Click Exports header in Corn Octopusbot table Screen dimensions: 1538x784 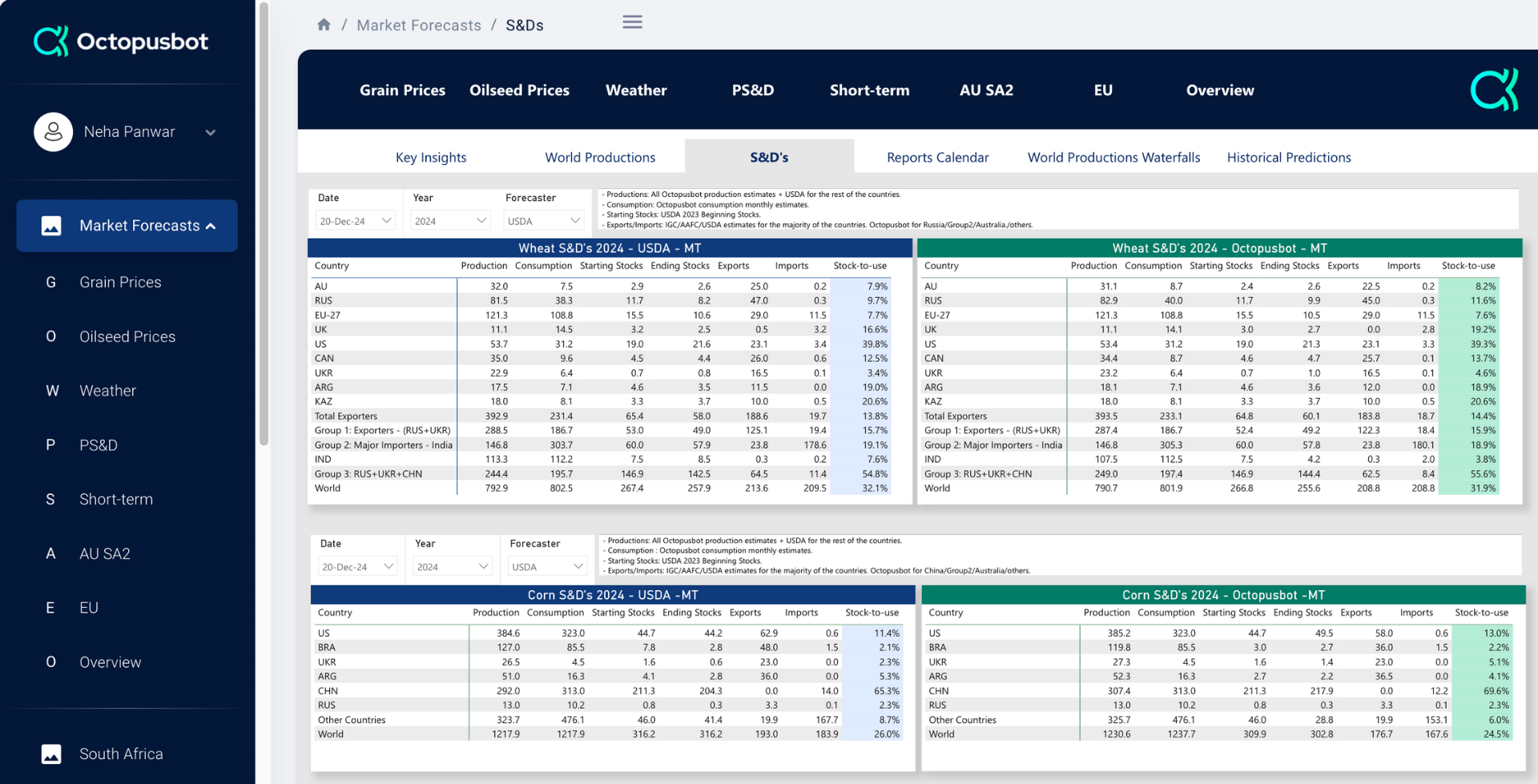click(x=1355, y=613)
